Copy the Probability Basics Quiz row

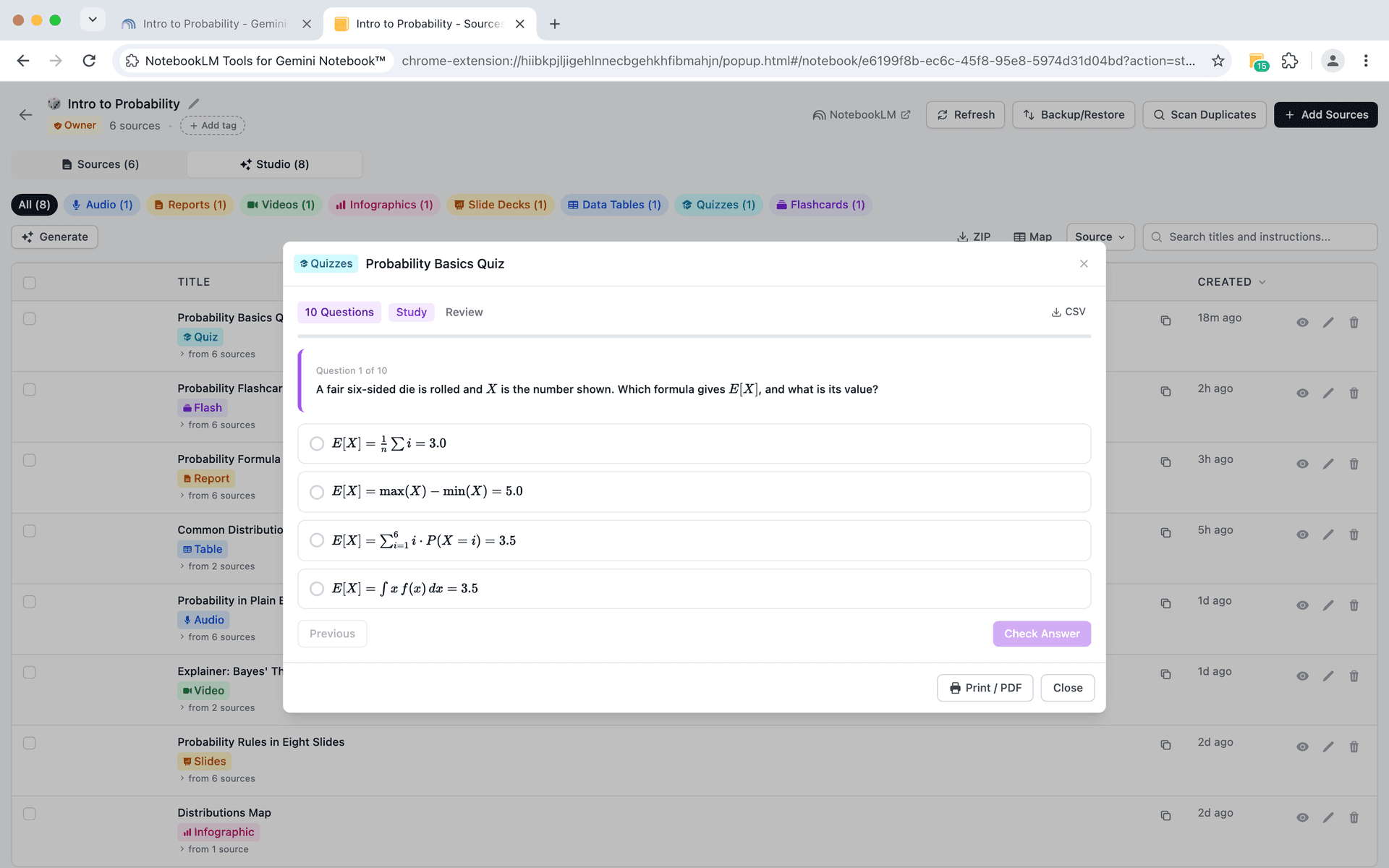(1165, 320)
